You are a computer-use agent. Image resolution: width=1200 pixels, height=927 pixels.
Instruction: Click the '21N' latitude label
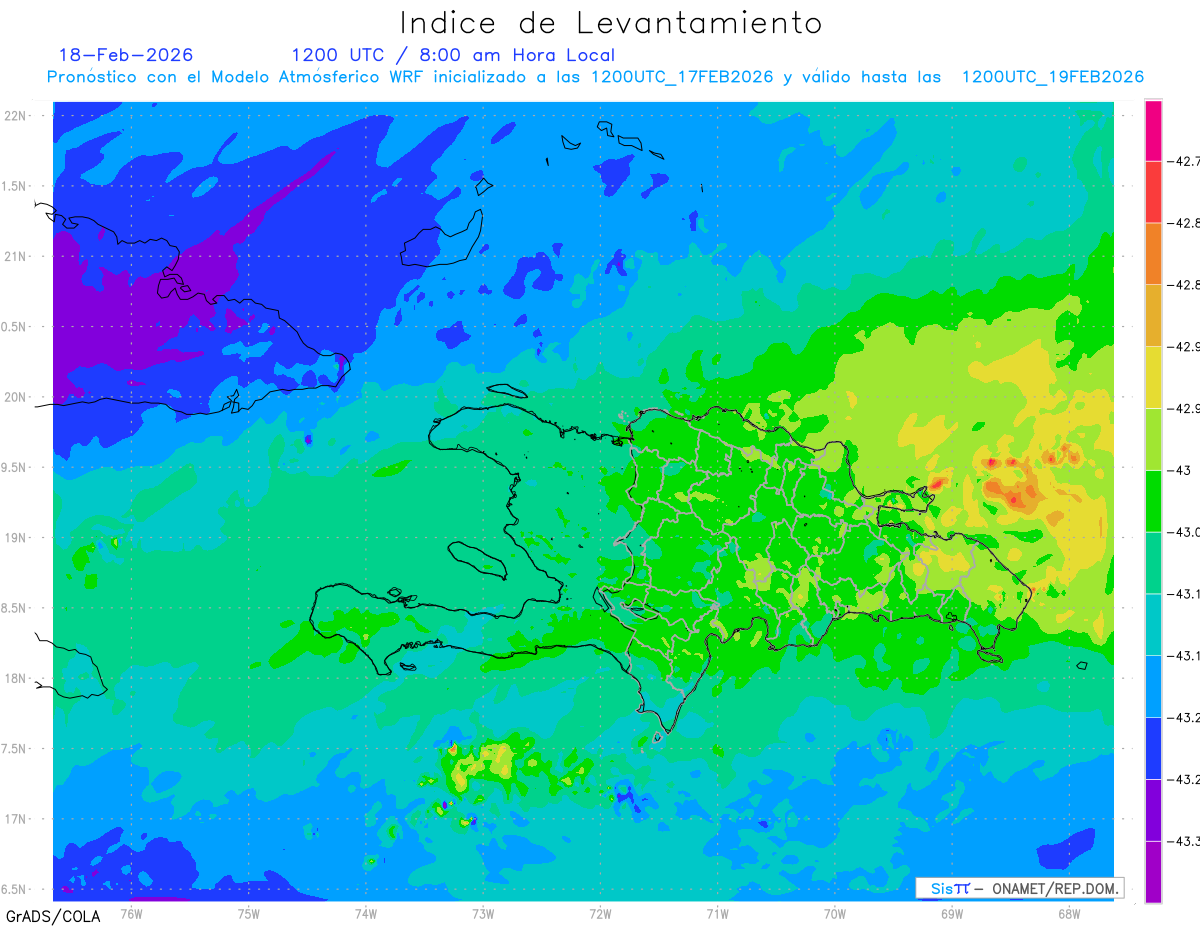pos(17,256)
